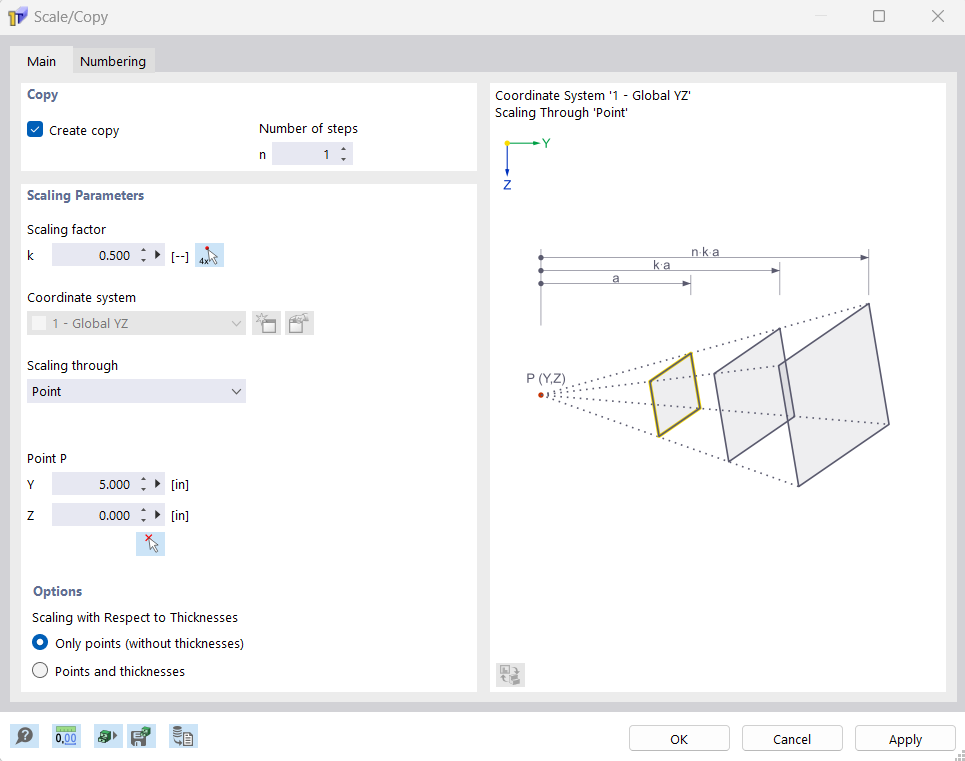Open database list icon in footer
This screenshot has height=761, width=965.
click(x=183, y=736)
